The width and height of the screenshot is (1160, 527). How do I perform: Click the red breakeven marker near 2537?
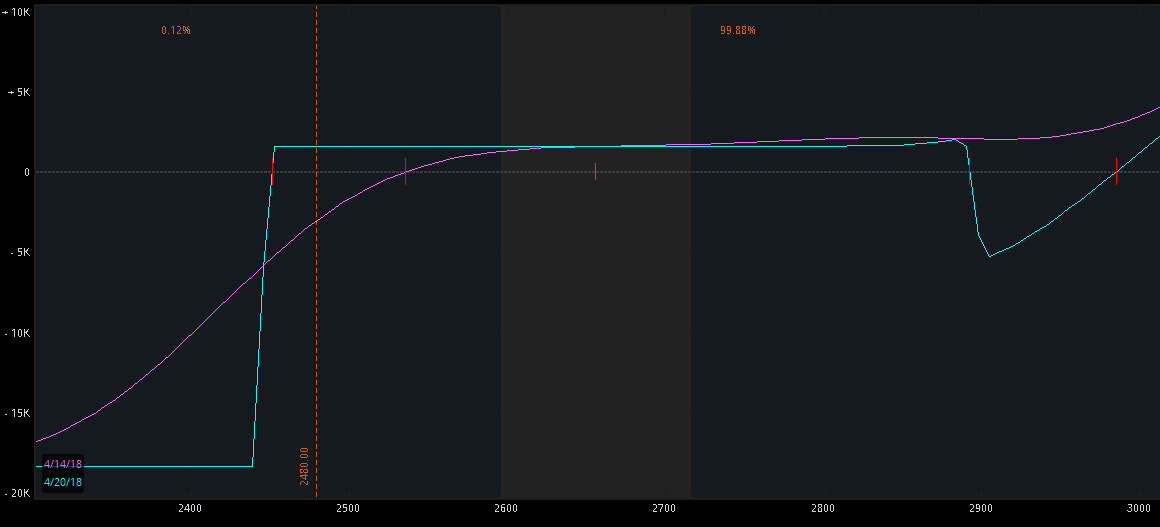click(405, 172)
